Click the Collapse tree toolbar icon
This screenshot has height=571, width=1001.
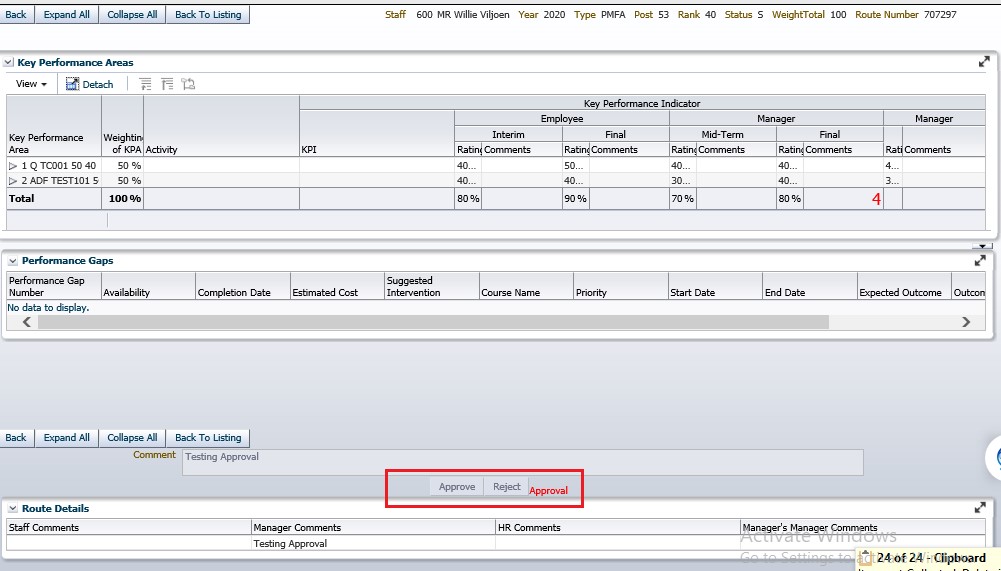pyautogui.click(x=167, y=85)
